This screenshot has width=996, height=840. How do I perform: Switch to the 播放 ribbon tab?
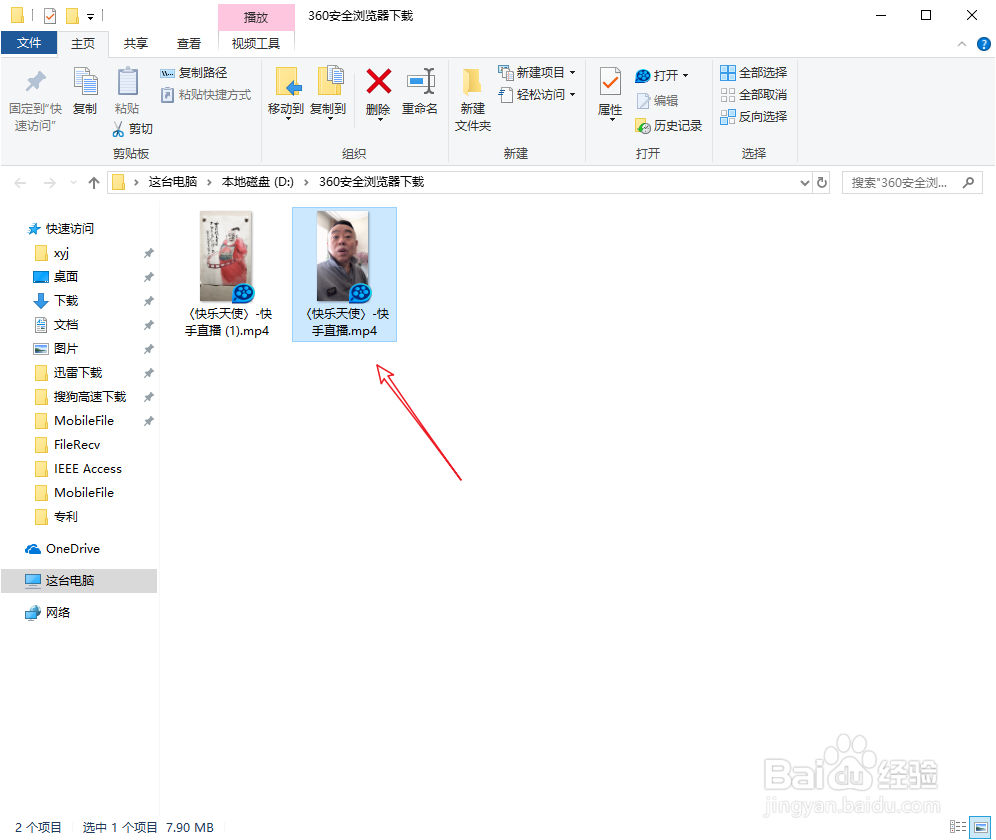pyautogui.click(x=256, y=16)
